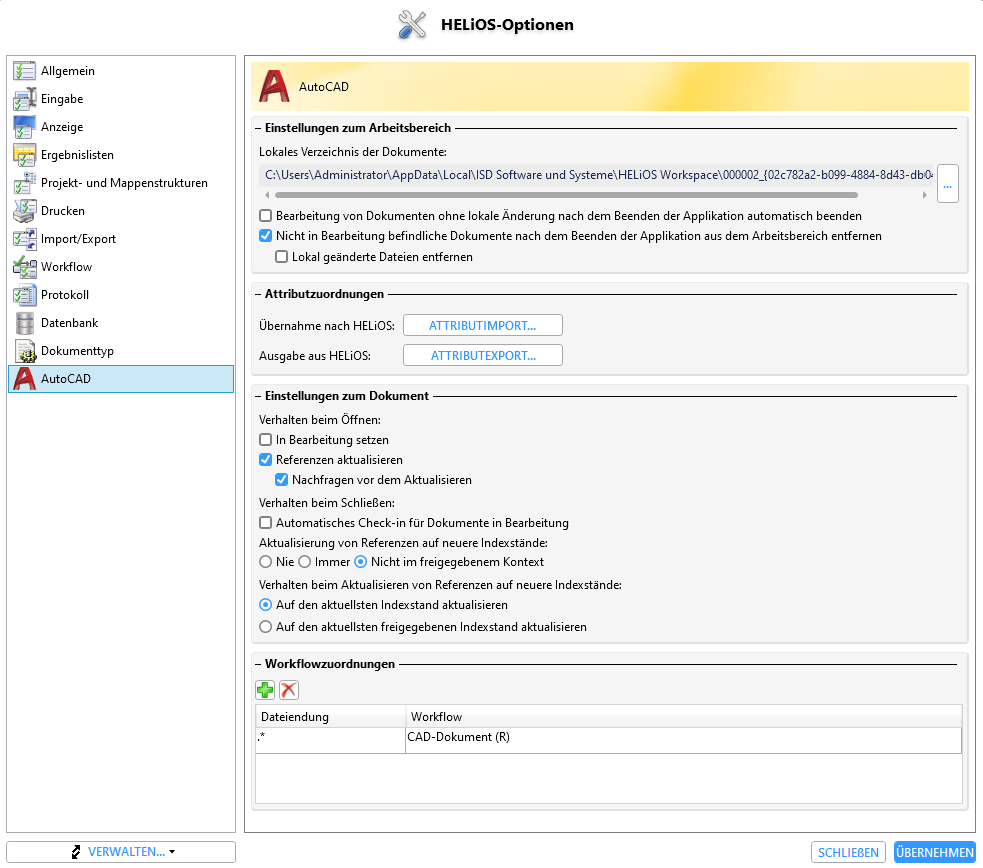This screenshot has width=983, height=868.
Task: Click the Datenbank cylinder icon
Action: [24, 323]
